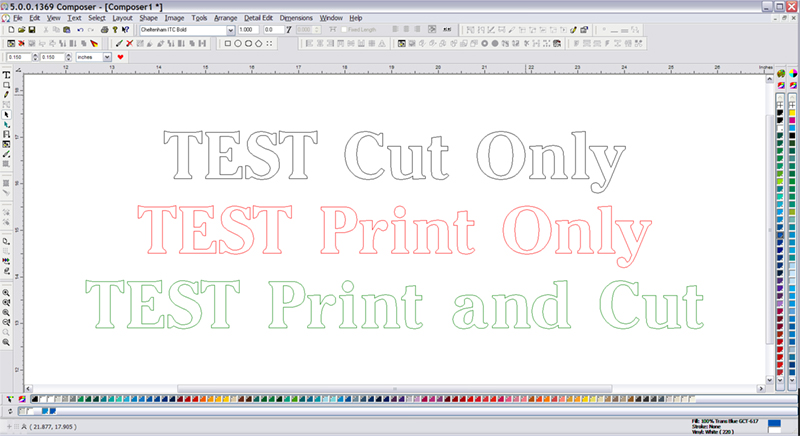Open the Dimensions menu
800x436 pixels.
[296, 18]
